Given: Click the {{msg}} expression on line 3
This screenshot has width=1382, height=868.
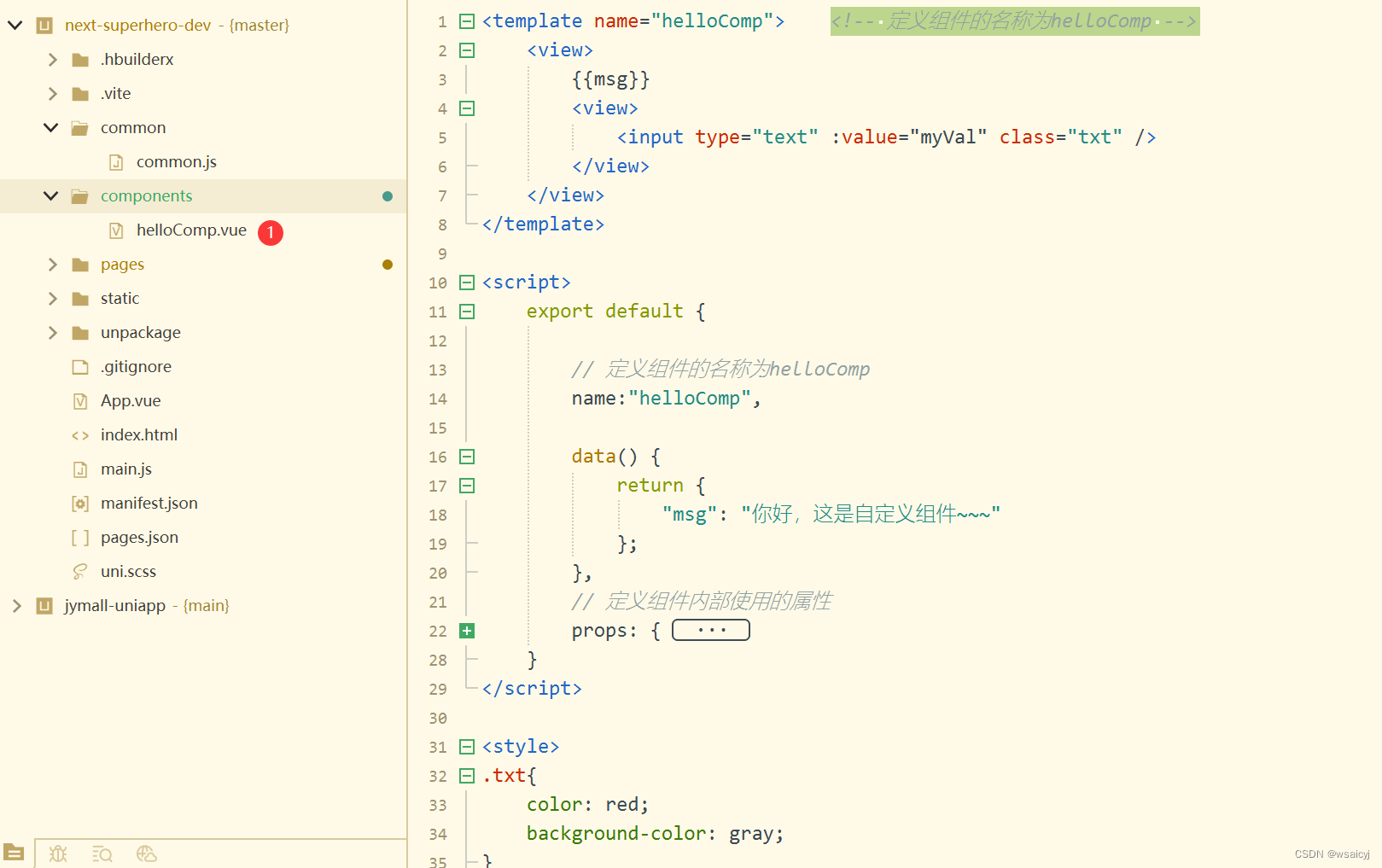Looking at the screenshot, I should [611, 79].
